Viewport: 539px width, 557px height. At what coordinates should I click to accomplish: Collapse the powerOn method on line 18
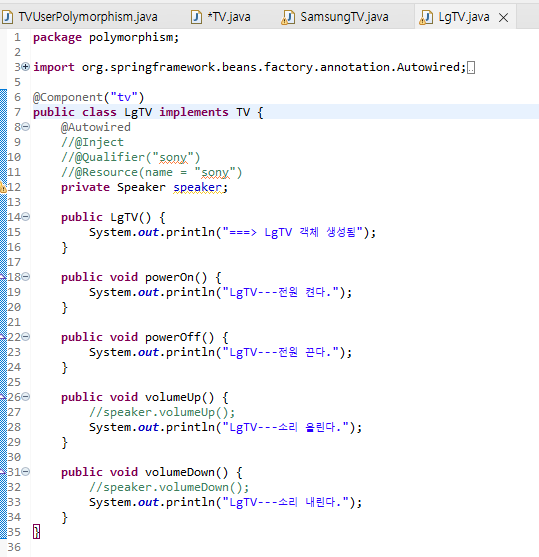[x=26, y=276]
